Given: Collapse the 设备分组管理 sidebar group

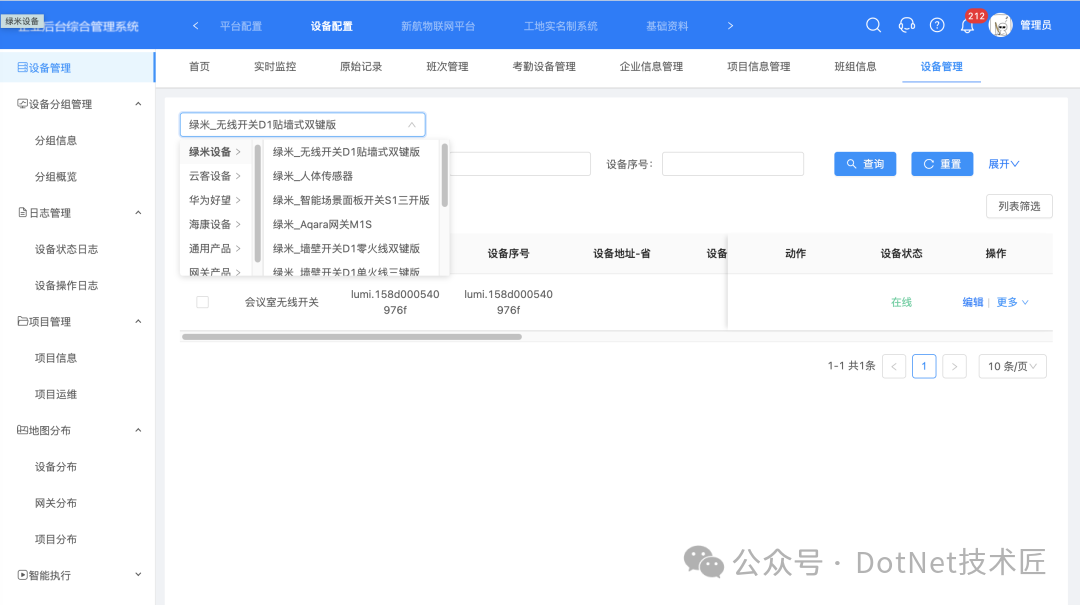Looking at the screenshot, I should [x=138, y=104].
